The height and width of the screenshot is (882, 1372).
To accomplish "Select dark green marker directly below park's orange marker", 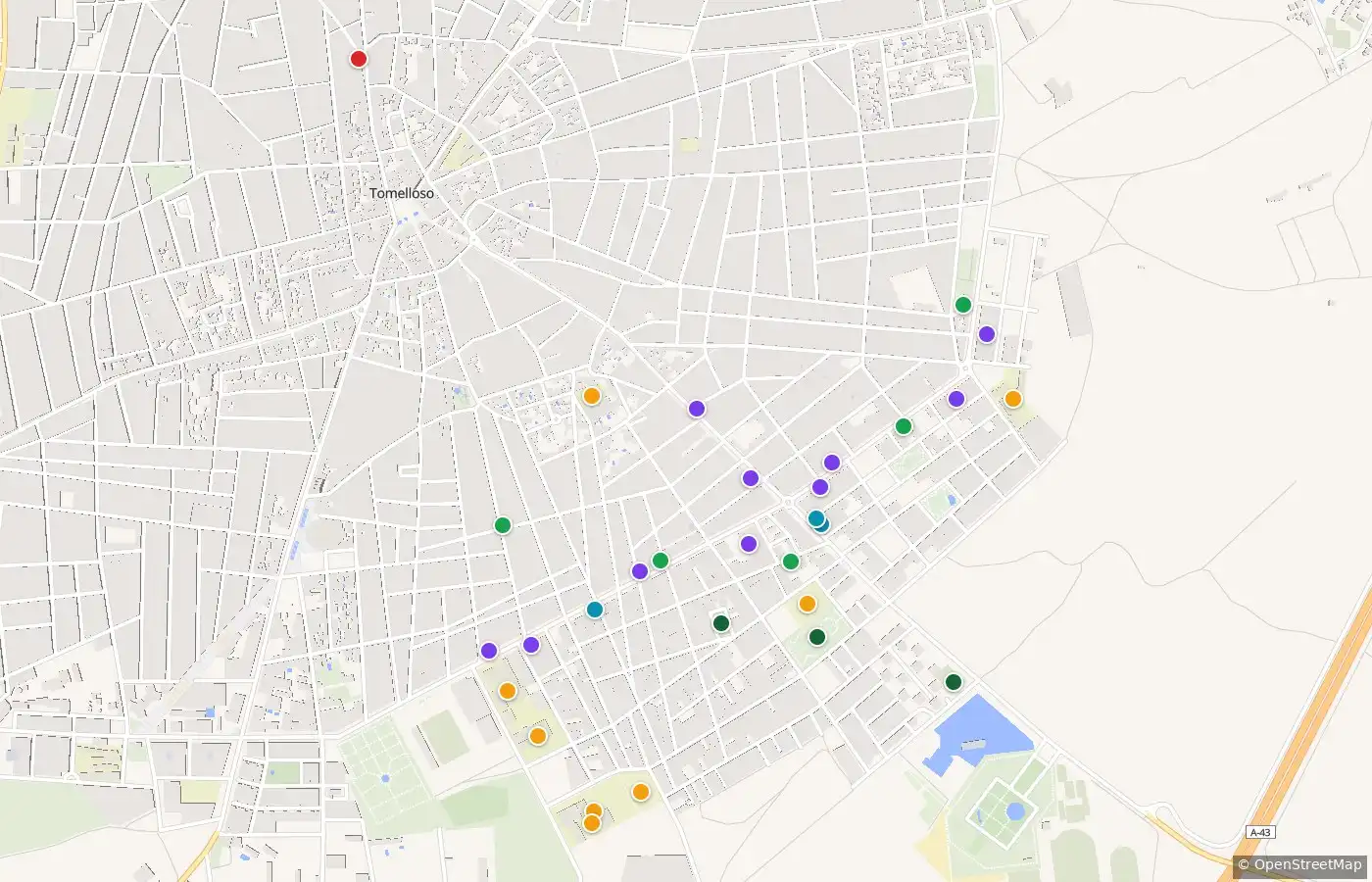I will (x=817, y=637).
